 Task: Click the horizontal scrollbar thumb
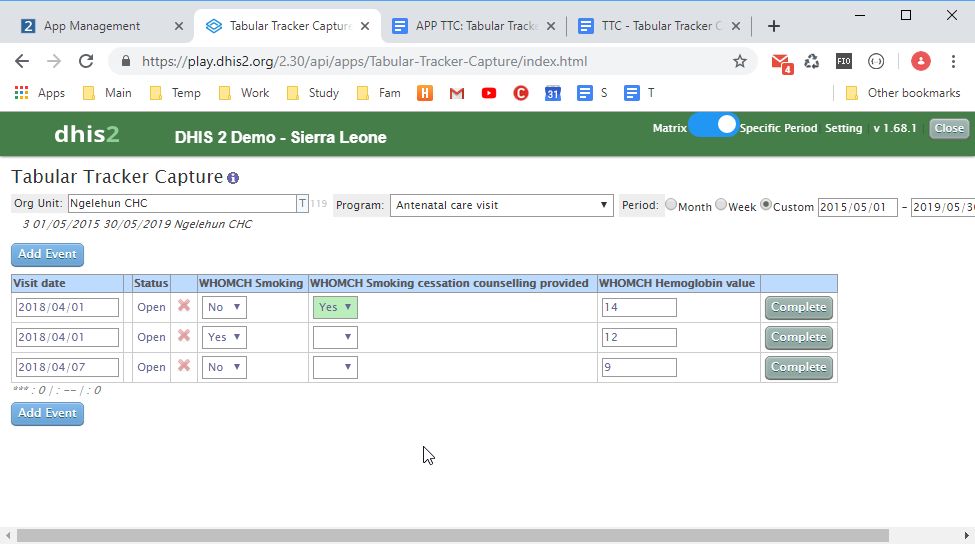pos(453,535)
